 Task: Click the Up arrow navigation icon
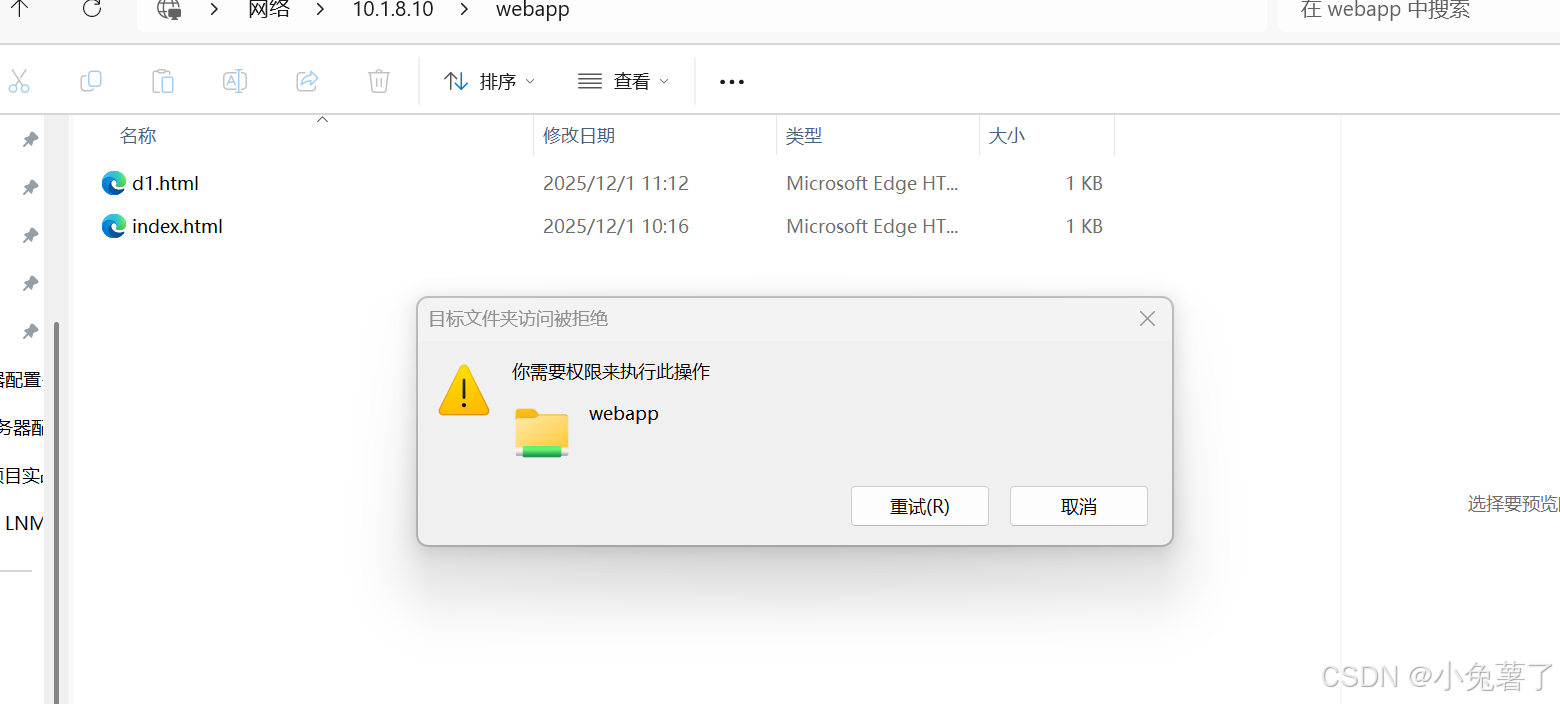[x=20, y=10]
